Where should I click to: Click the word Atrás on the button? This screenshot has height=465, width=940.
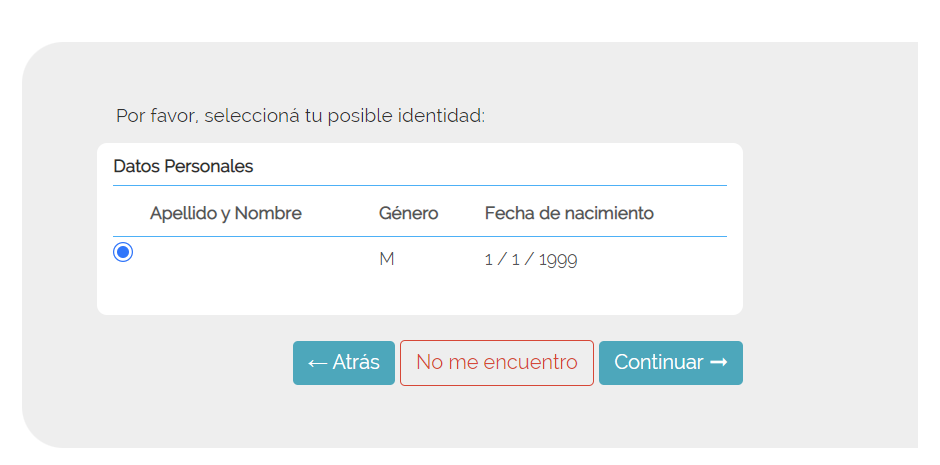tap(356, 362)
